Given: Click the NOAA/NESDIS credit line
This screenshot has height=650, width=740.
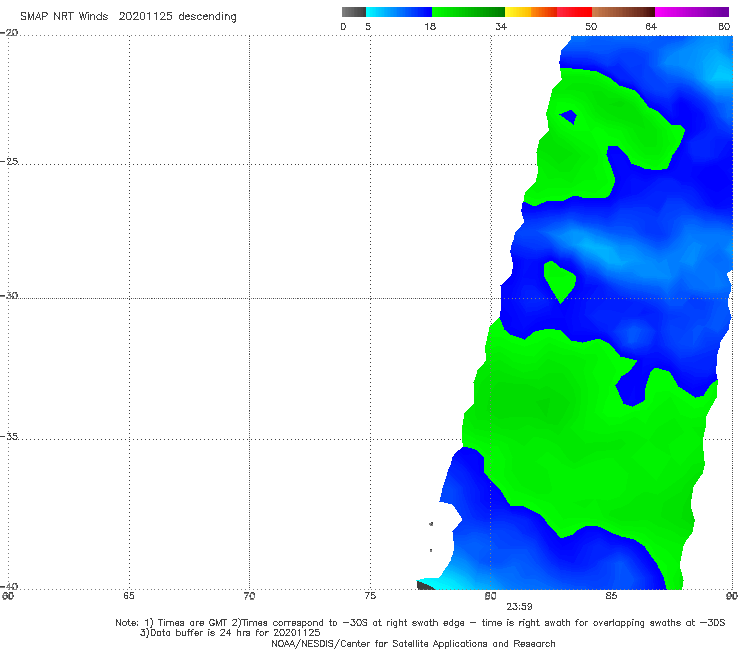Looking at the screenshot, I should (413, 644).
